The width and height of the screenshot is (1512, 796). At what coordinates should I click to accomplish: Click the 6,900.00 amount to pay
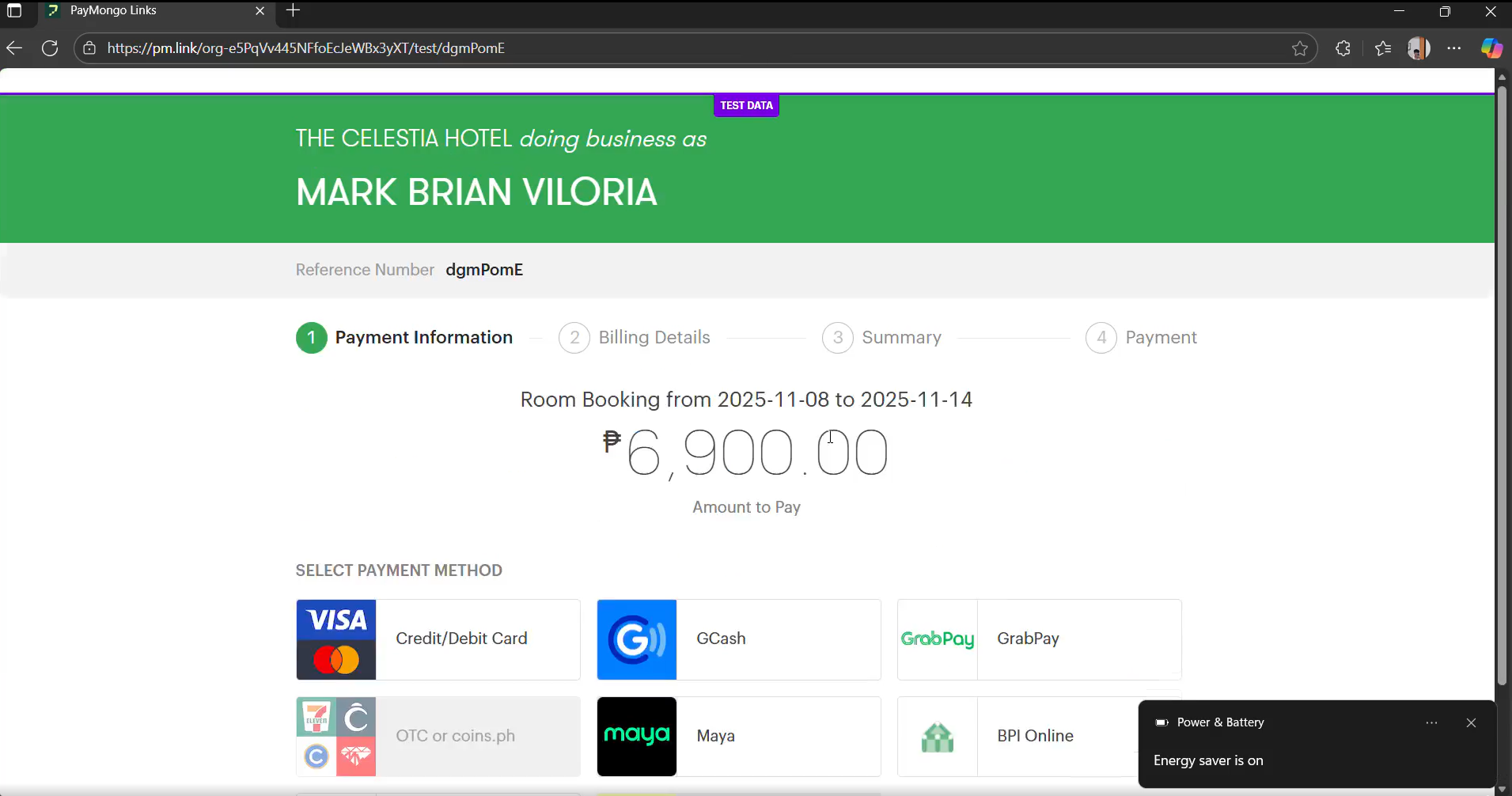[x=746, y=453]
